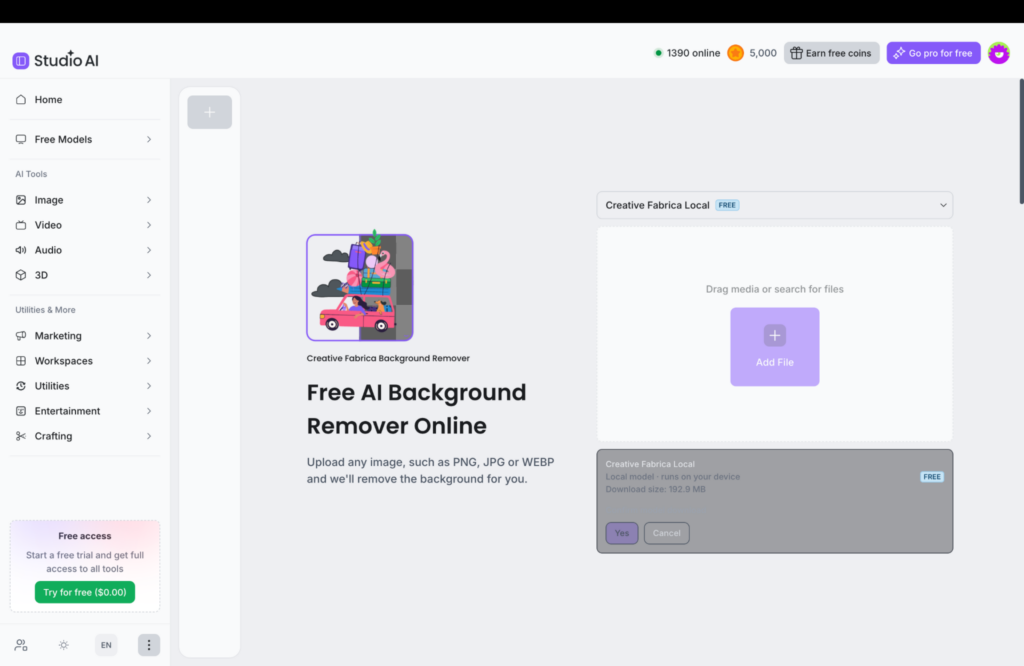
Task: Click the Studio AI logo icon
Action: 21,61
